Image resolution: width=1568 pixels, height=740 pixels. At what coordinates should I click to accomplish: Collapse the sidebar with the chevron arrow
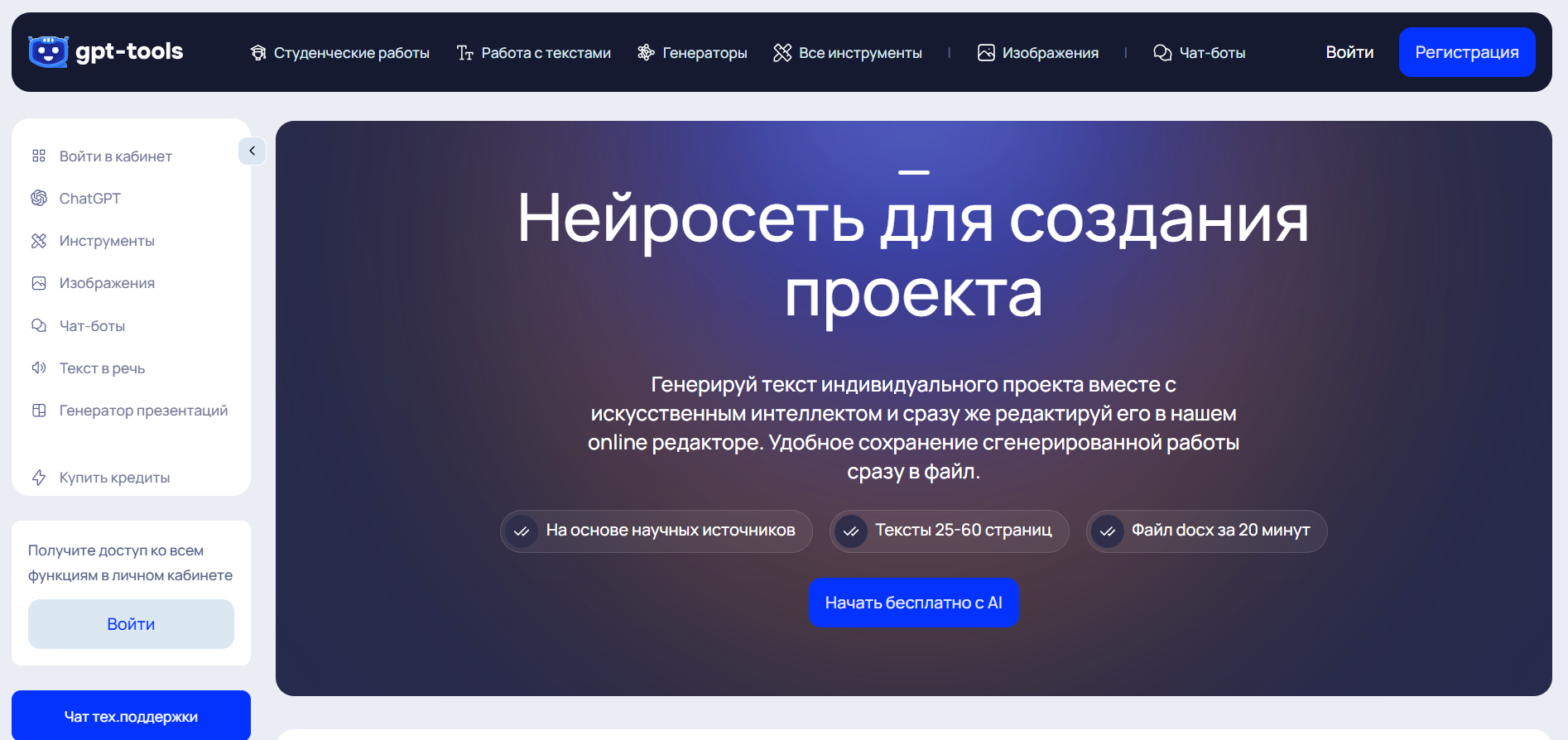(252, 151)
